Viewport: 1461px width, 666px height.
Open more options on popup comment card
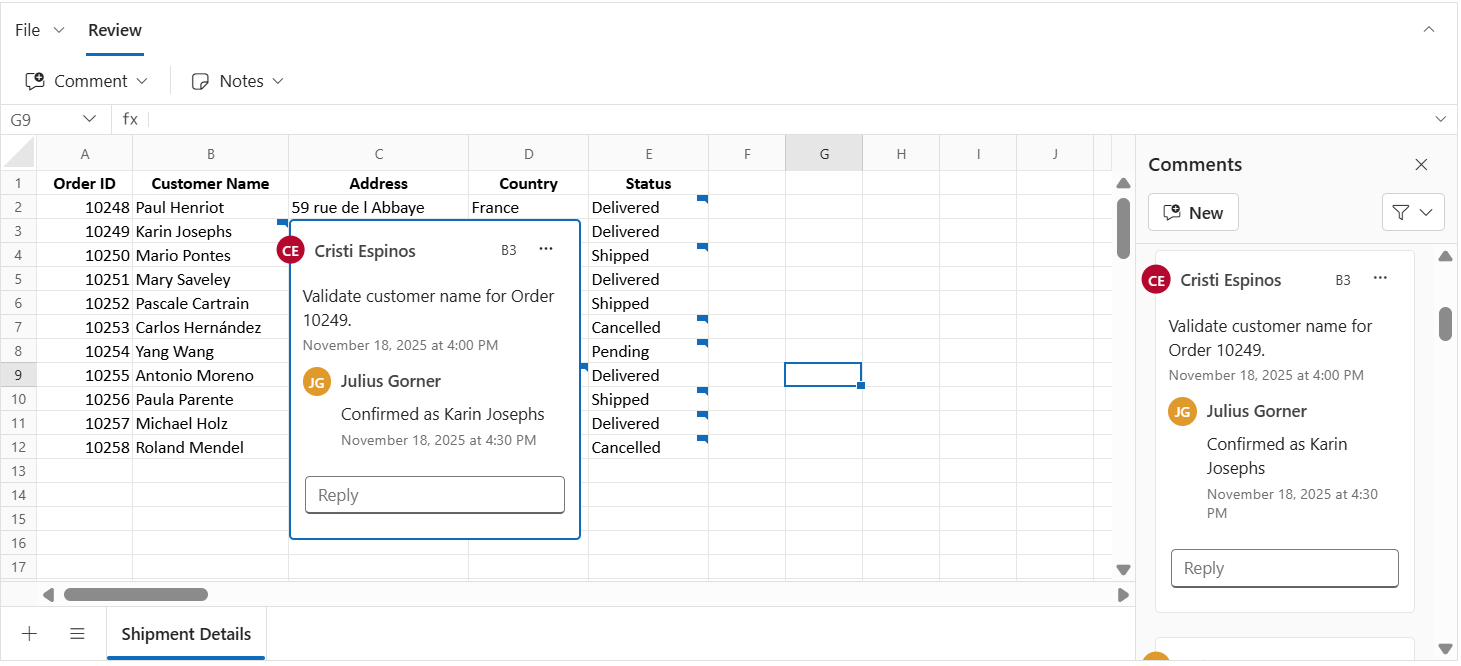click(x=545, y=249)
